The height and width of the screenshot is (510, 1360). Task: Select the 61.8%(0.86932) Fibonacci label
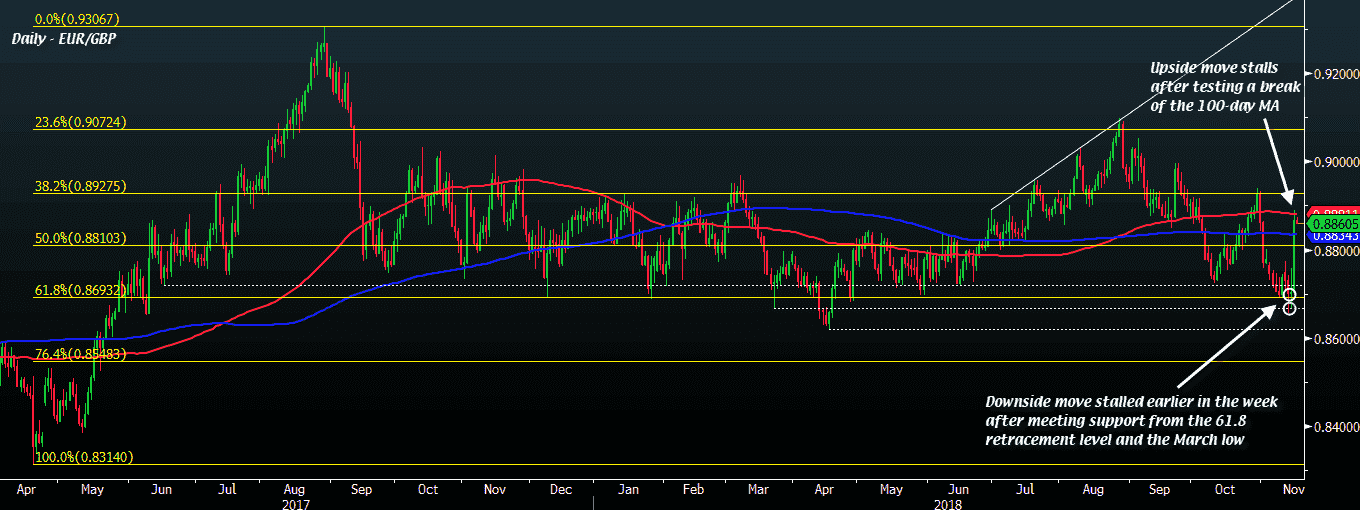click(82, 289)
